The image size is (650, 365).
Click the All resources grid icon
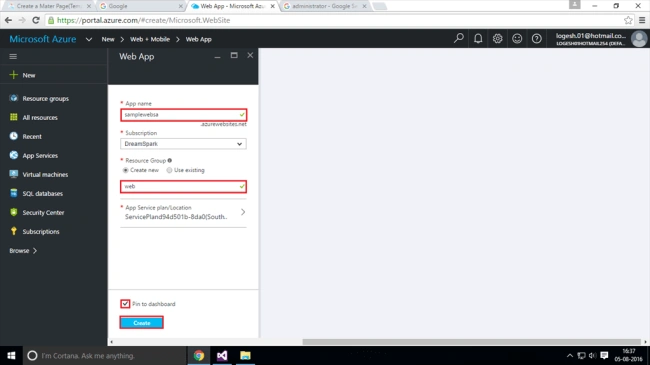point(14,117)
